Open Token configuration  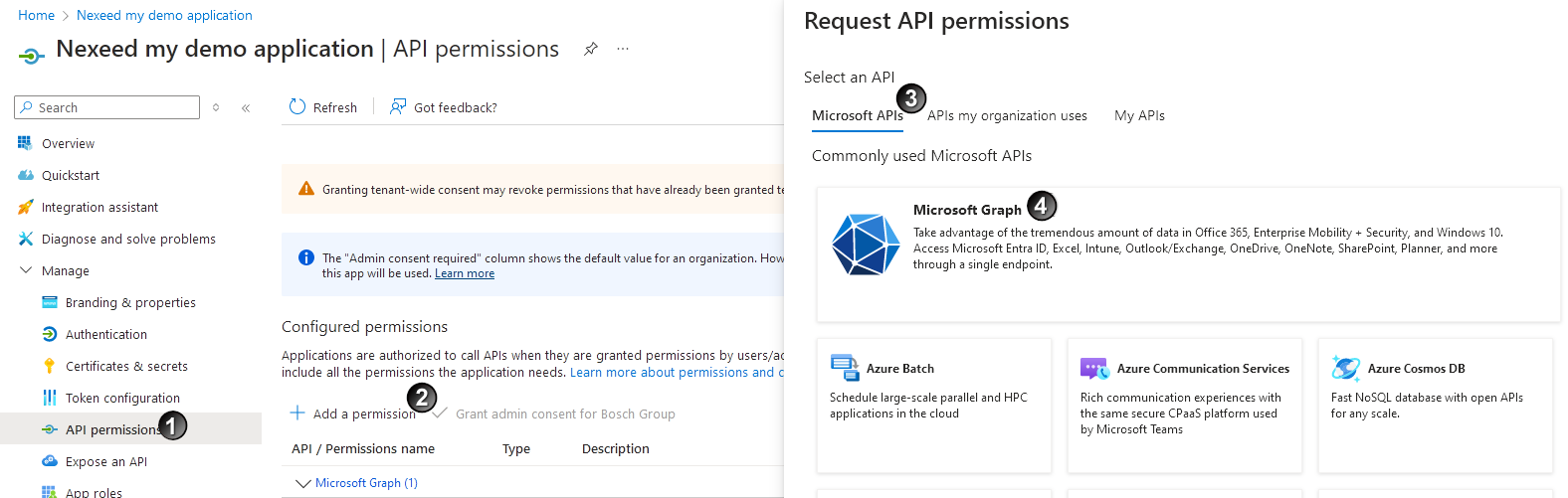tap(122, 398)
